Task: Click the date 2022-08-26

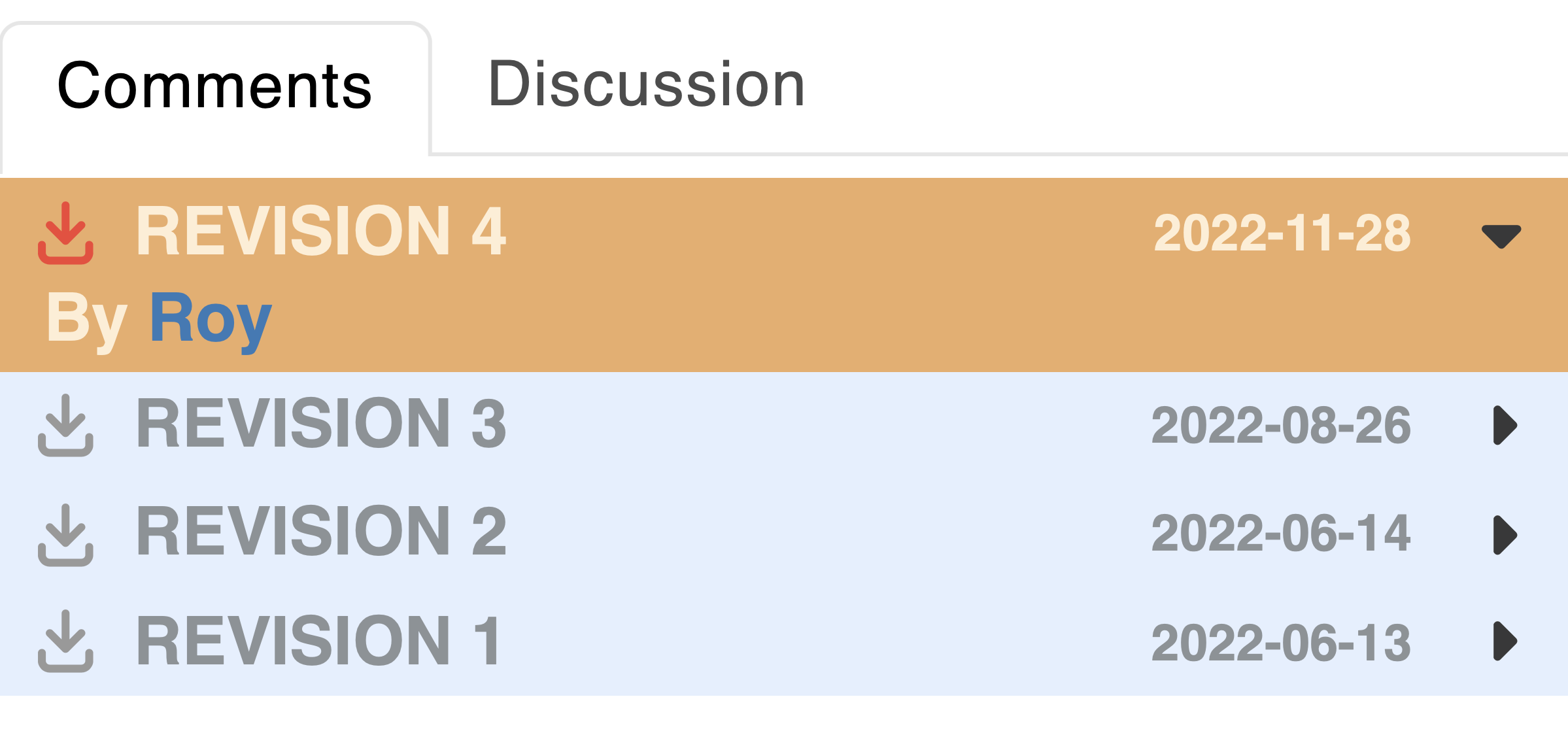Action: click(1281, 425)
